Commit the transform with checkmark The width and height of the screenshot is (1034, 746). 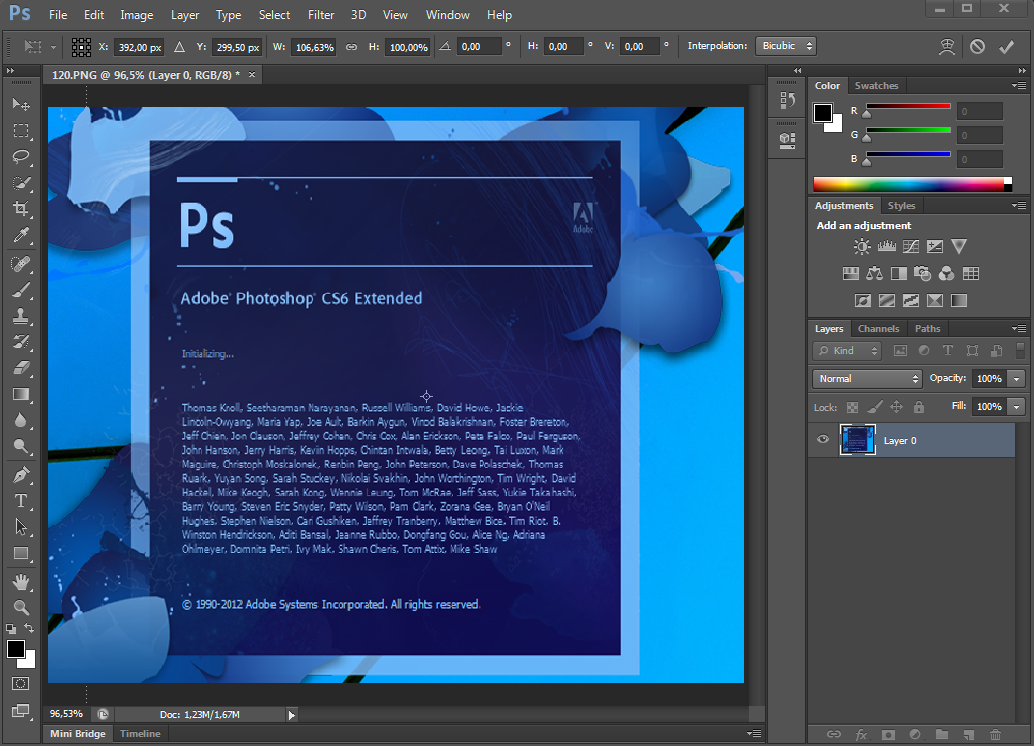point(1006,47)
